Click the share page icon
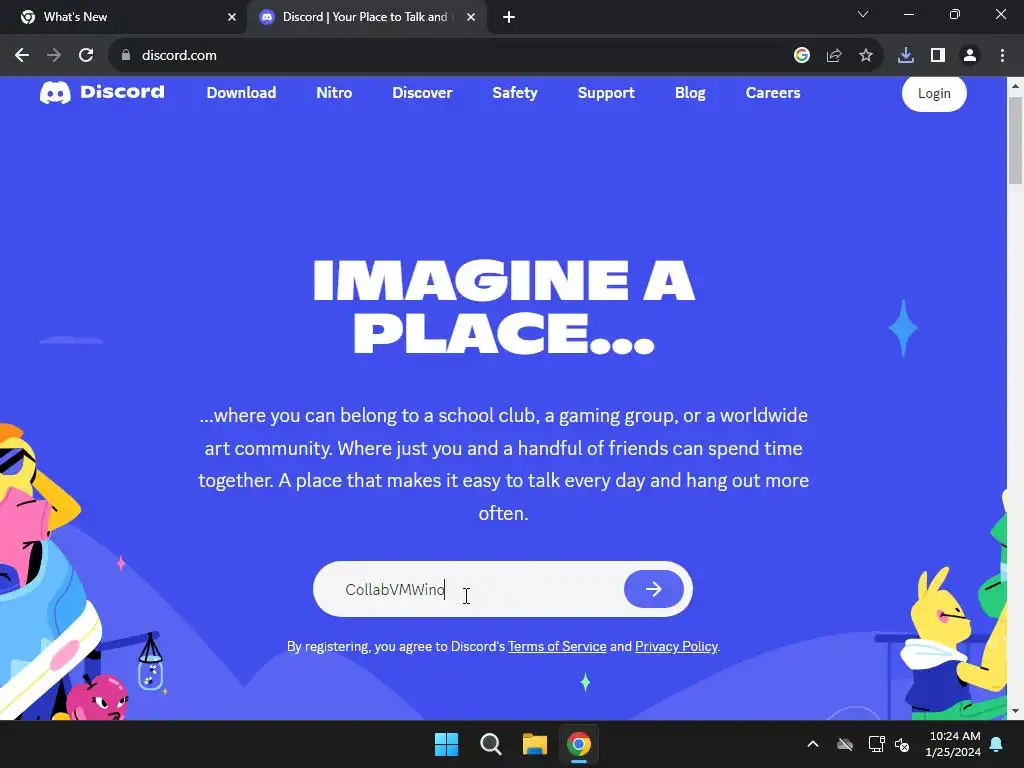This screenshot has height=768, width=1024. pyautogui.click(x=834, y=56)
